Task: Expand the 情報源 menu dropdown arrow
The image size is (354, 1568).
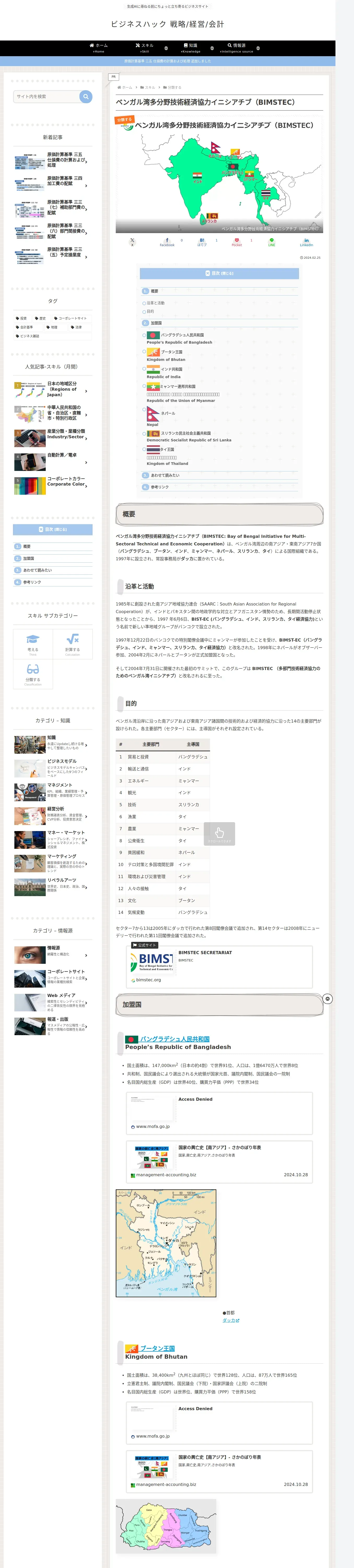Action: coord(258,48)
